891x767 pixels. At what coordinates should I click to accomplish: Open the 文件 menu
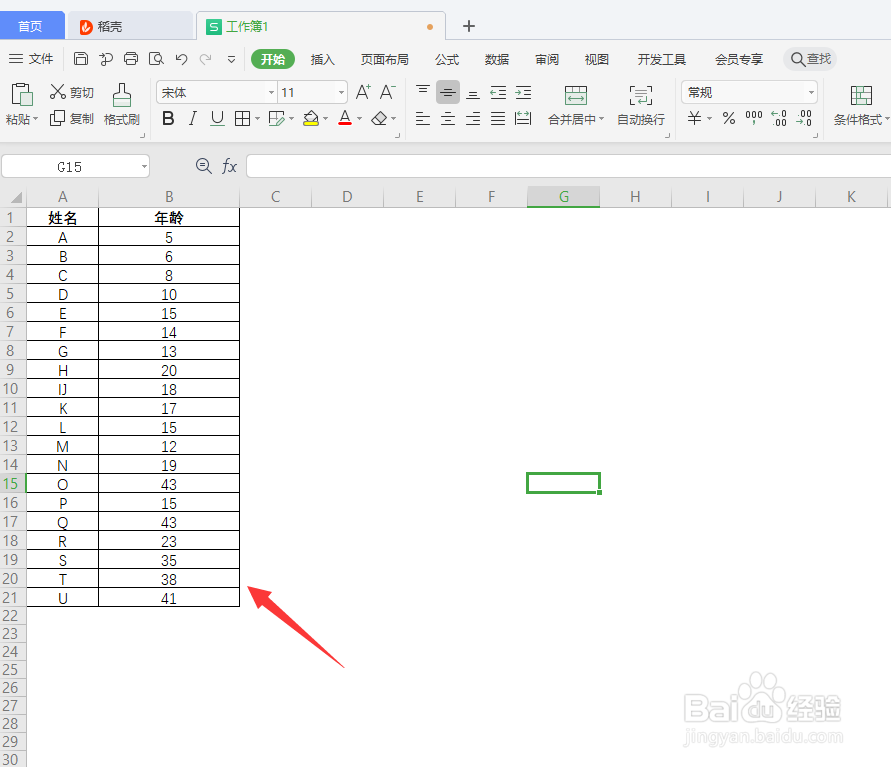[x=31, y=59]
